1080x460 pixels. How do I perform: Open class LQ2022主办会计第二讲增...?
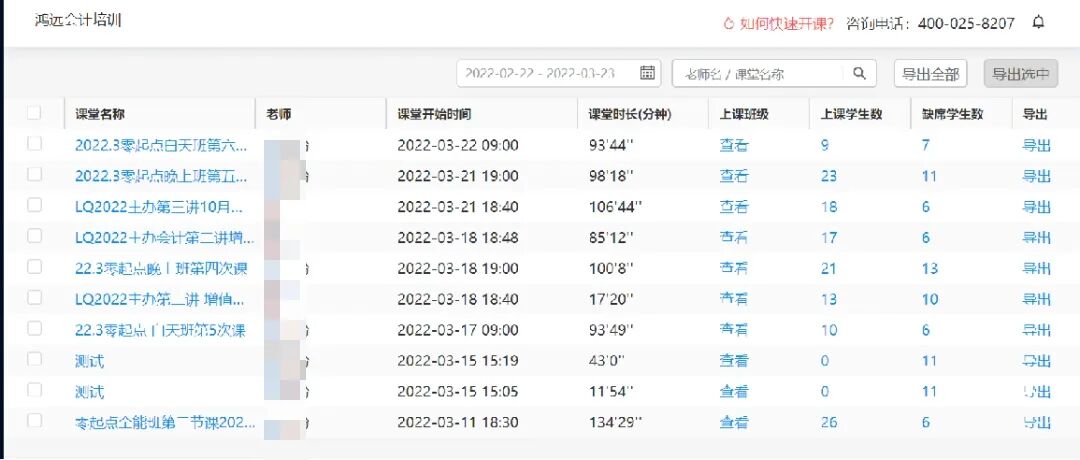click(x=165, y=238)
